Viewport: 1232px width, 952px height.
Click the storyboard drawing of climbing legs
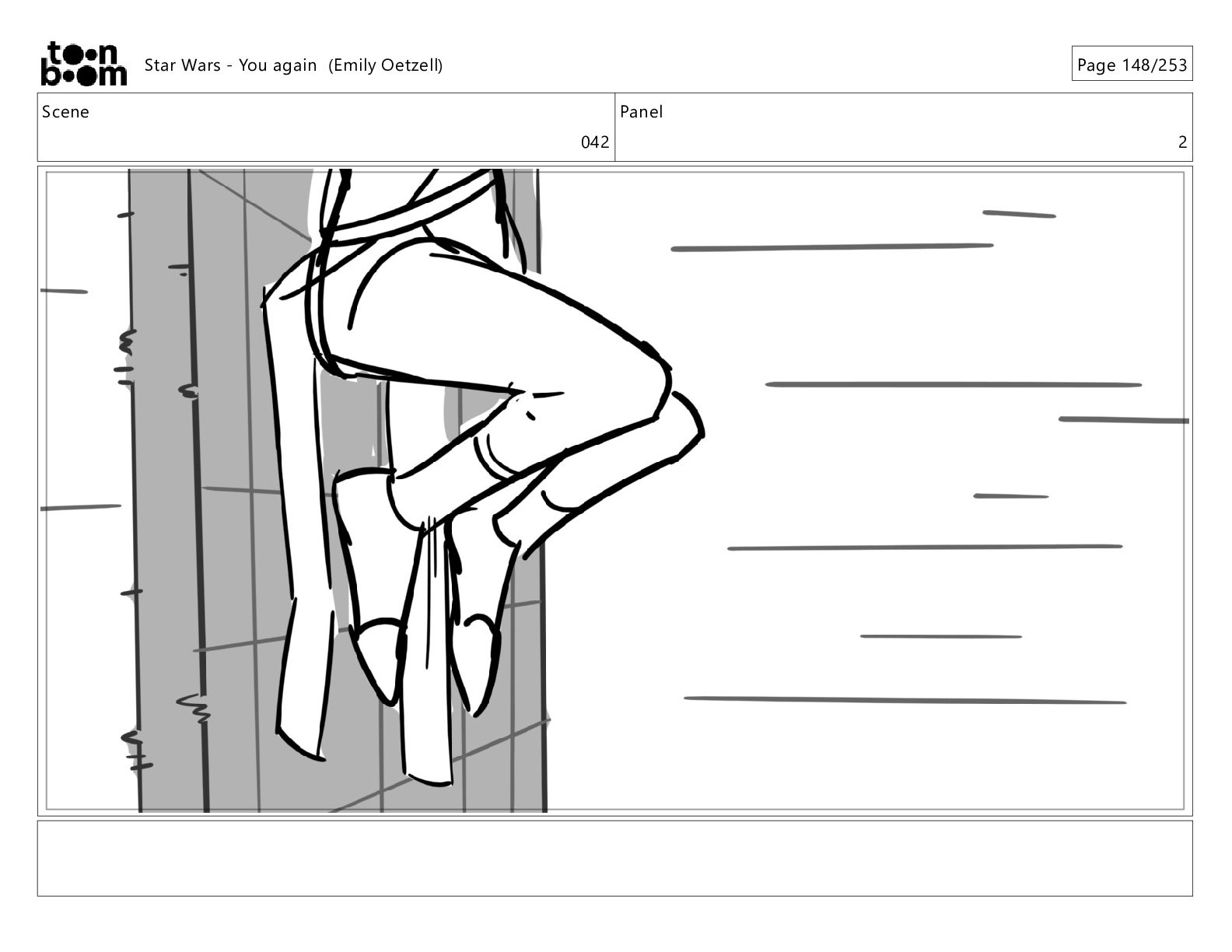click(614, 491)
